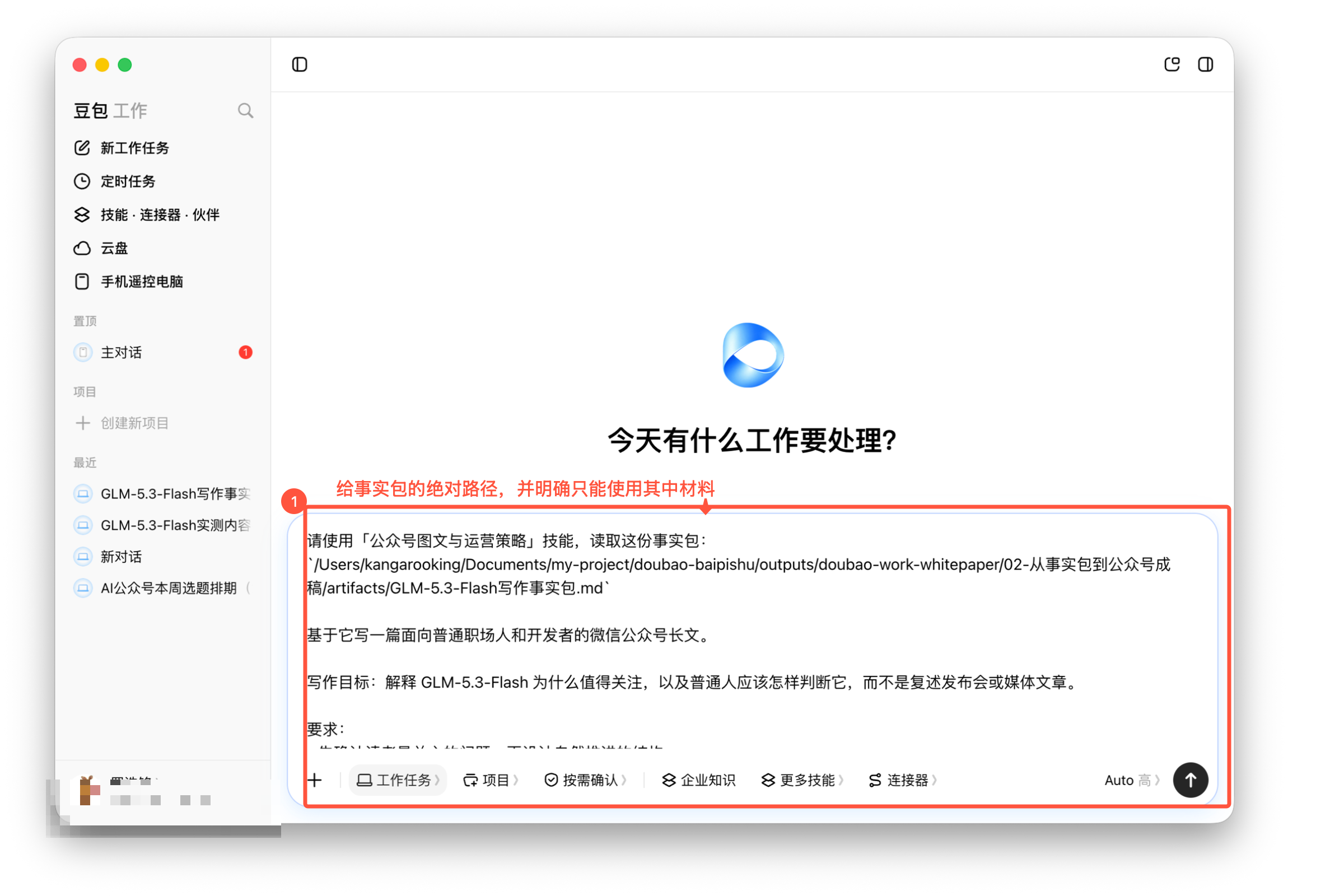Open 手机遥控电脑 option
1344x896 pixels.
click(163, 281)
